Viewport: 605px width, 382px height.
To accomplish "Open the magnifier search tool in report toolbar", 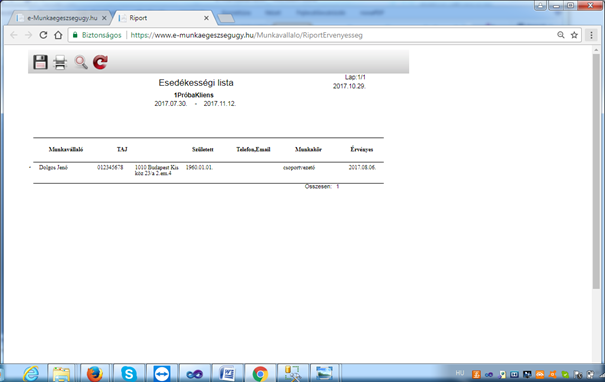I will (x=81, y=62).
